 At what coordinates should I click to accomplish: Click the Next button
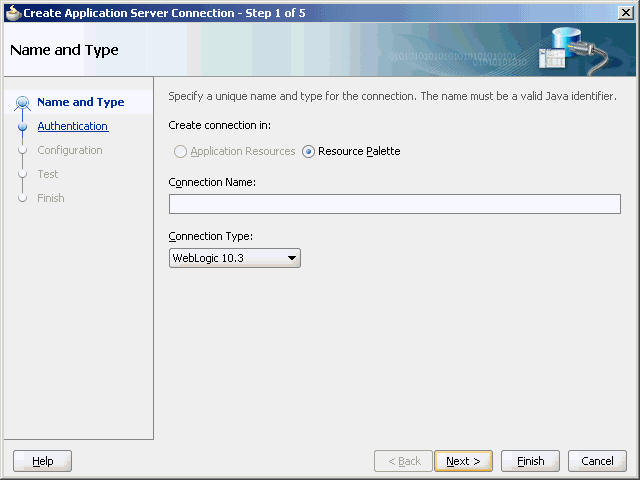pyautogui.click(x=463, y=461)
